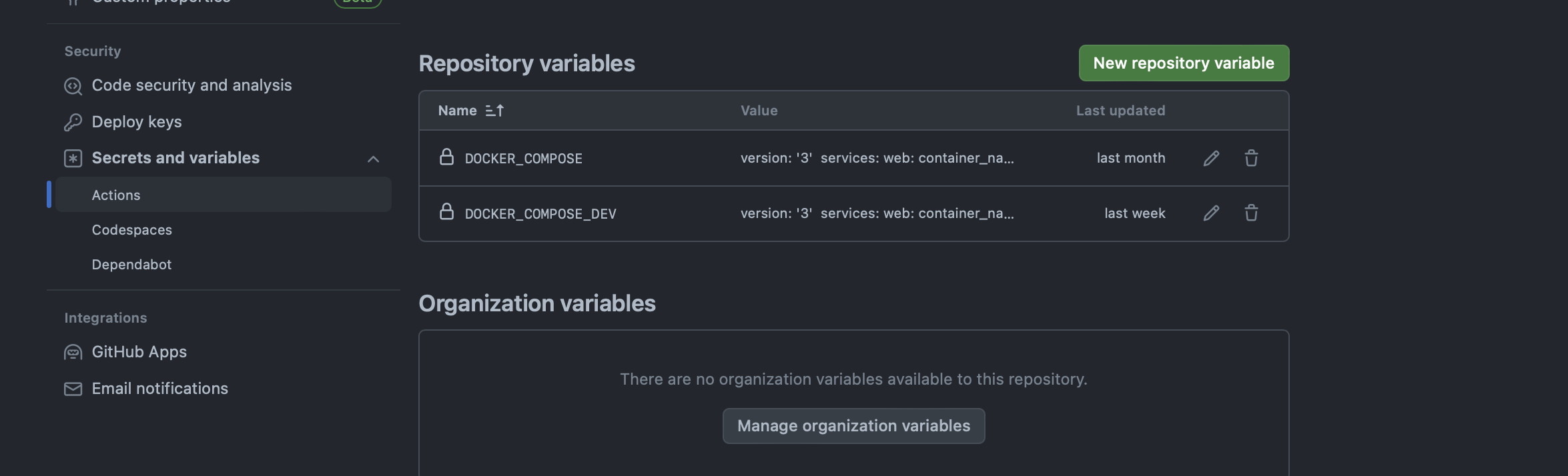The image size is (1568, 476).
Task: Click the GitHub Apps robot icon
Action: 73,352
